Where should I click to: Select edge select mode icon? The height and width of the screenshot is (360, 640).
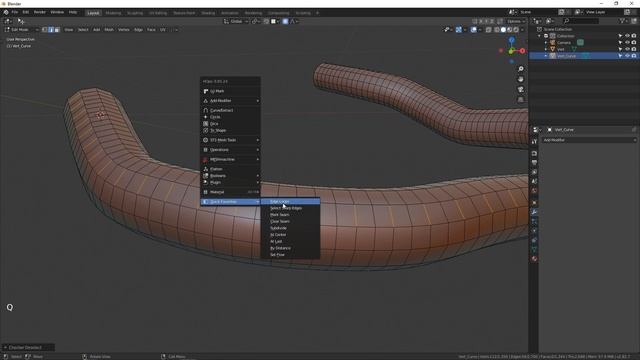click(x=51, y=30)
